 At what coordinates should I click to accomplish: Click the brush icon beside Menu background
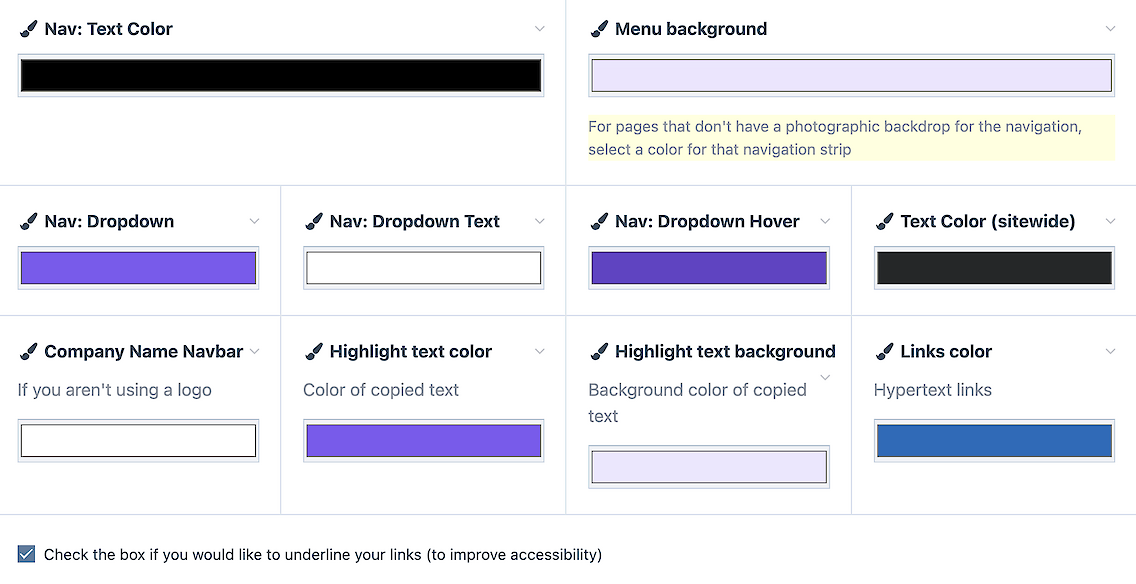click(x=599, y=29)
